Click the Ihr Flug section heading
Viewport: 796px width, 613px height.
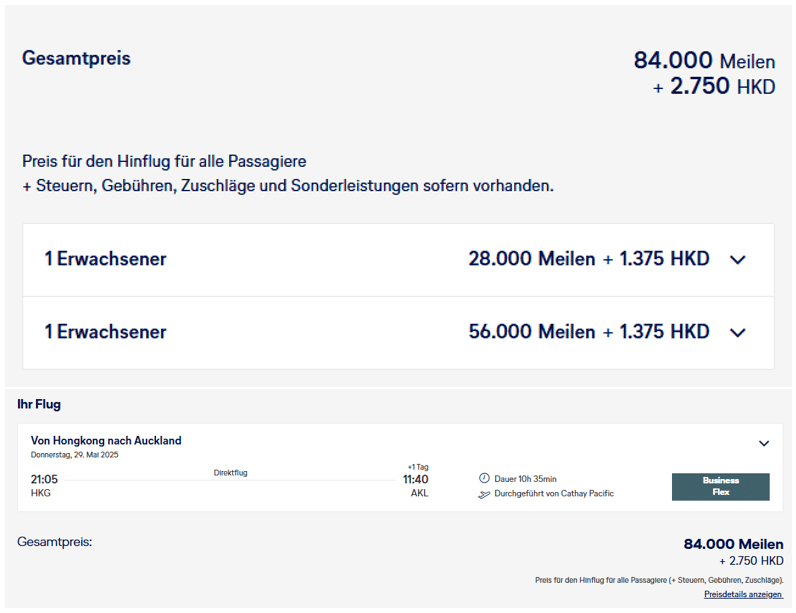[x=39, y=404]
